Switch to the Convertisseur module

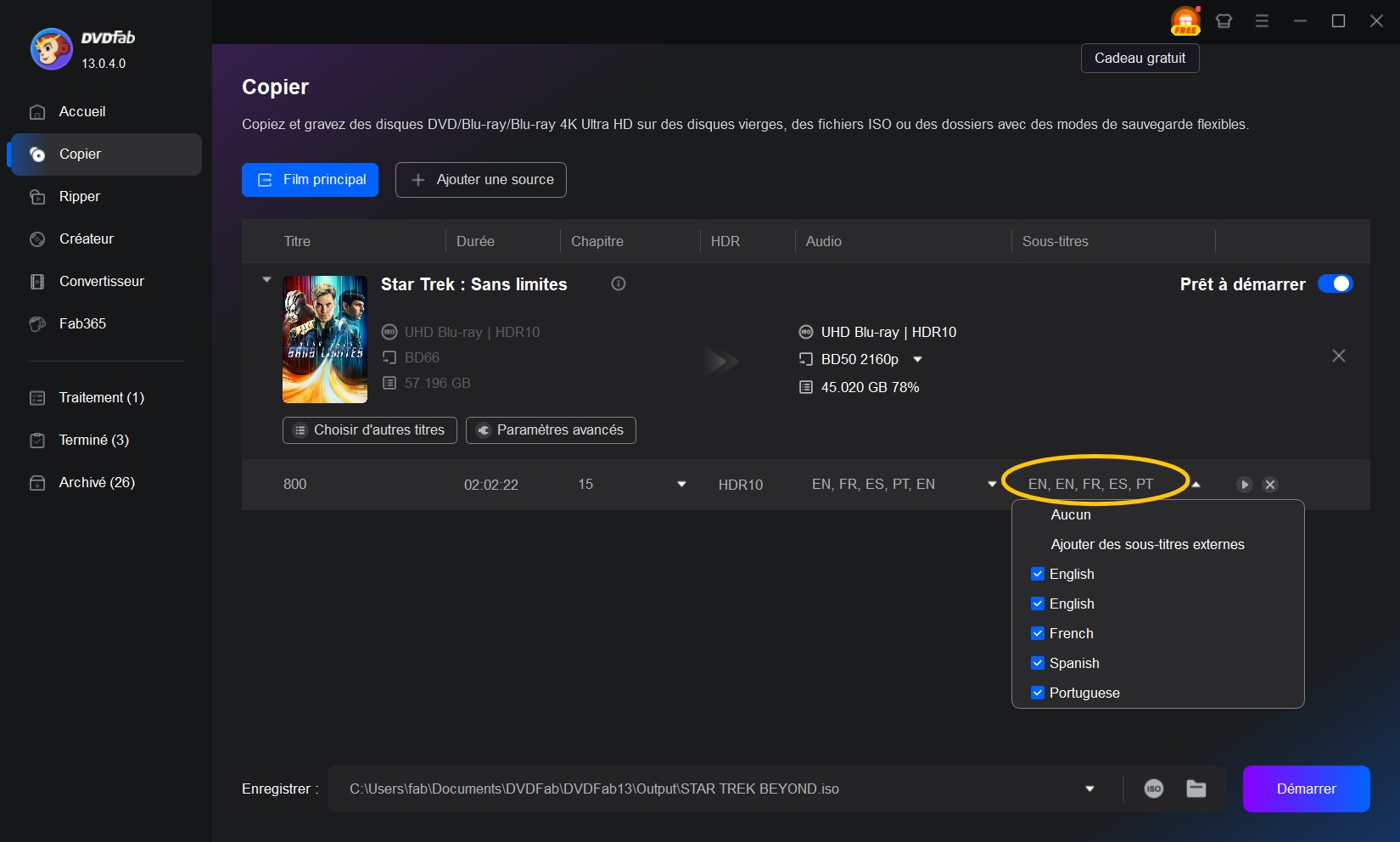coord(101,281)
